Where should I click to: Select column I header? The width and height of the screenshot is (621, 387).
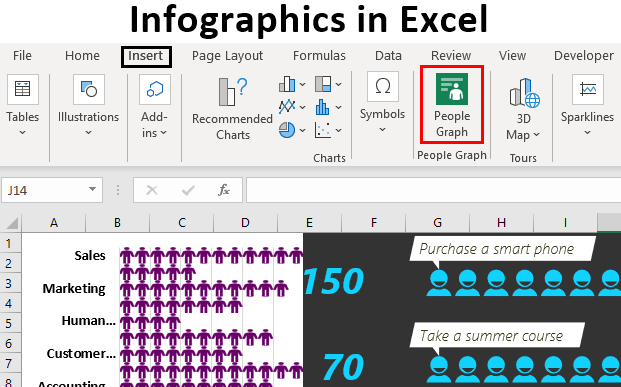[566, 223]
